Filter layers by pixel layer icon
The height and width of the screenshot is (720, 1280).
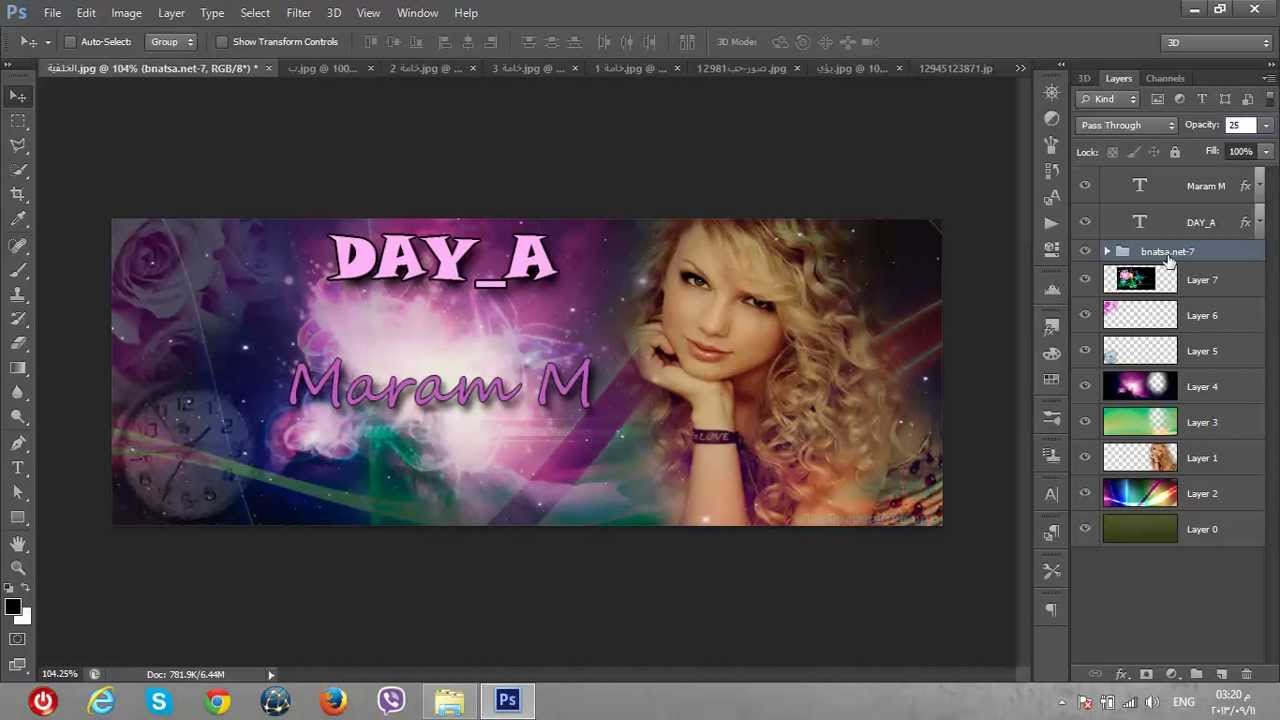pyautogui.click(x=1157, y=99)
